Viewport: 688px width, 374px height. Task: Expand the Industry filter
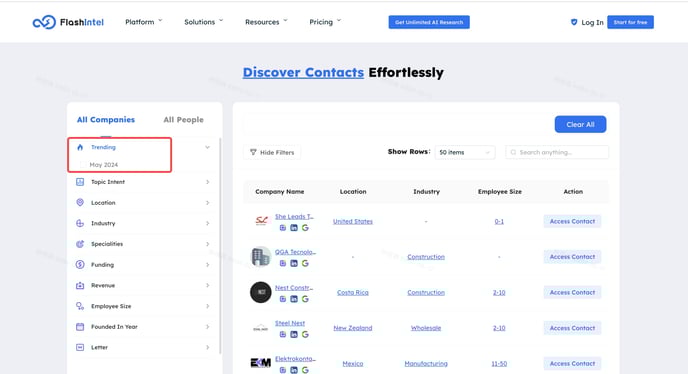(x=208, y=223)
